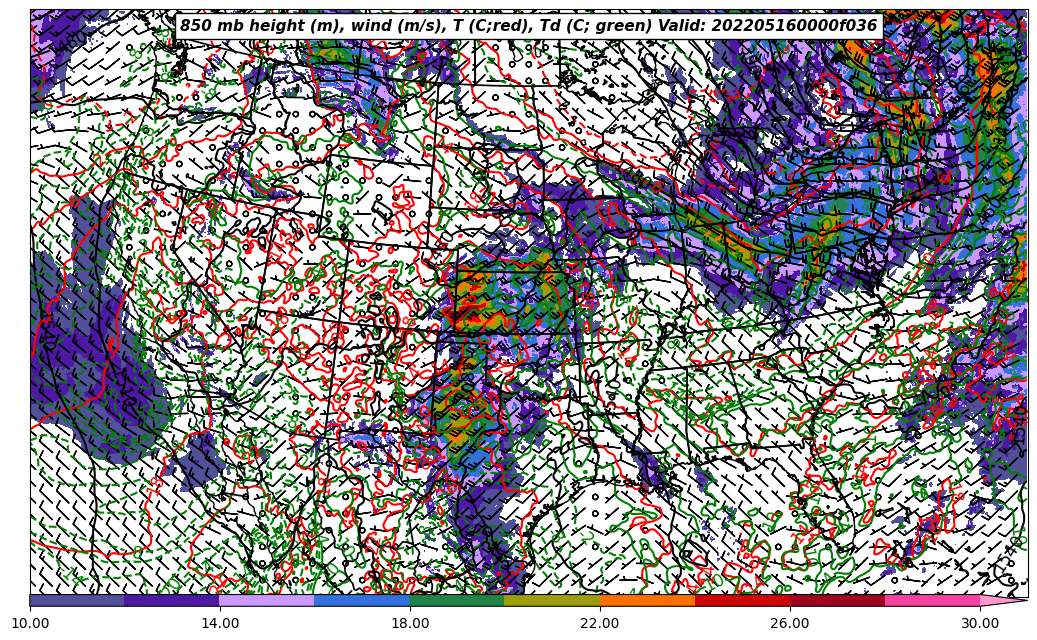Click the pink 28–30 colorbar segment
Screen dimensions: 1037x640
tap(932, 600)
